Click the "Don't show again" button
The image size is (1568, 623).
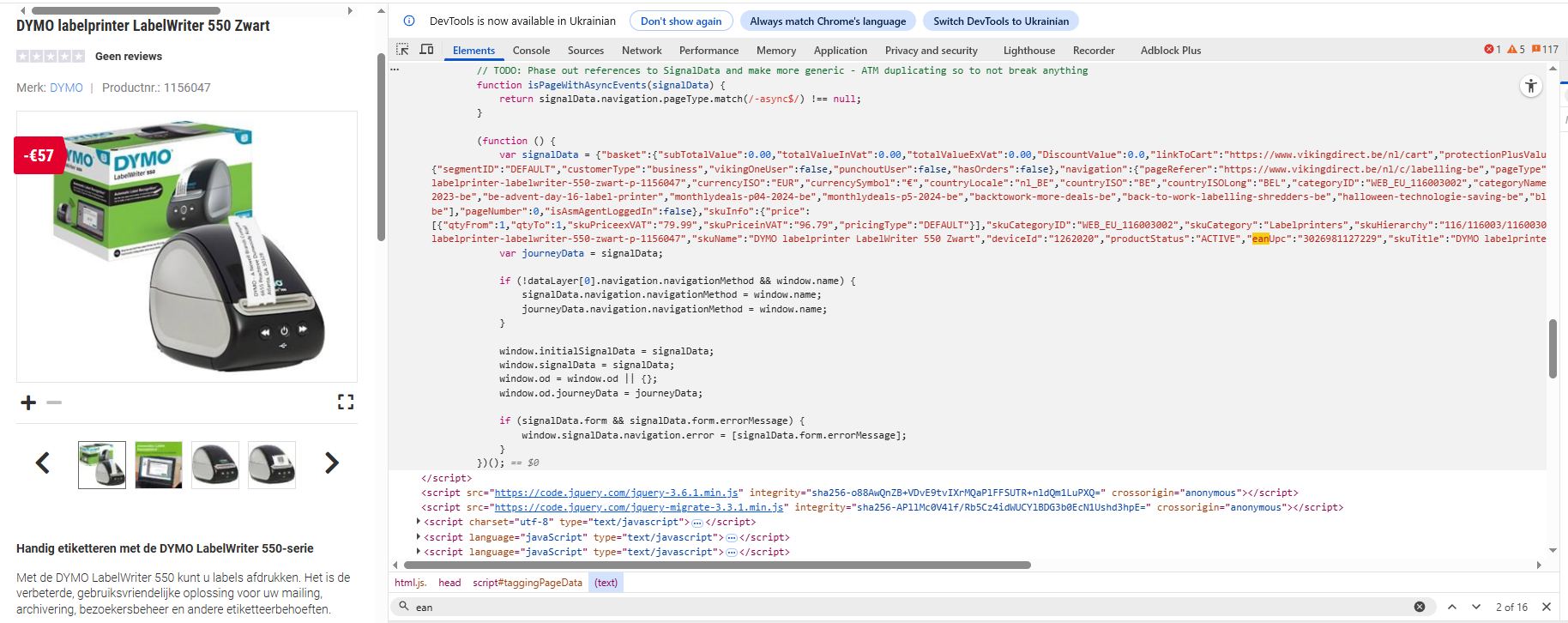tap(681, 21)
